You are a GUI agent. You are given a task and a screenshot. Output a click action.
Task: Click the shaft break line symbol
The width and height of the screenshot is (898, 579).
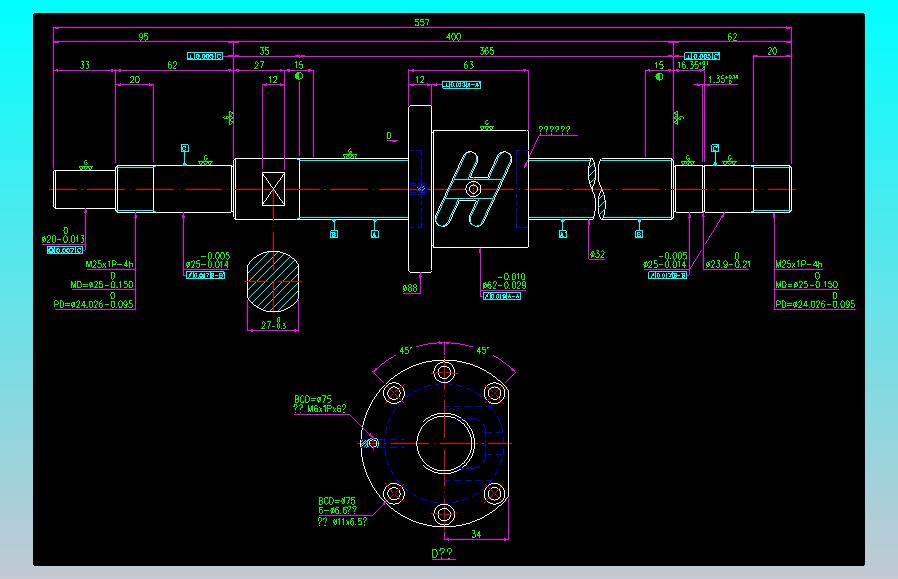click(596, 188)
